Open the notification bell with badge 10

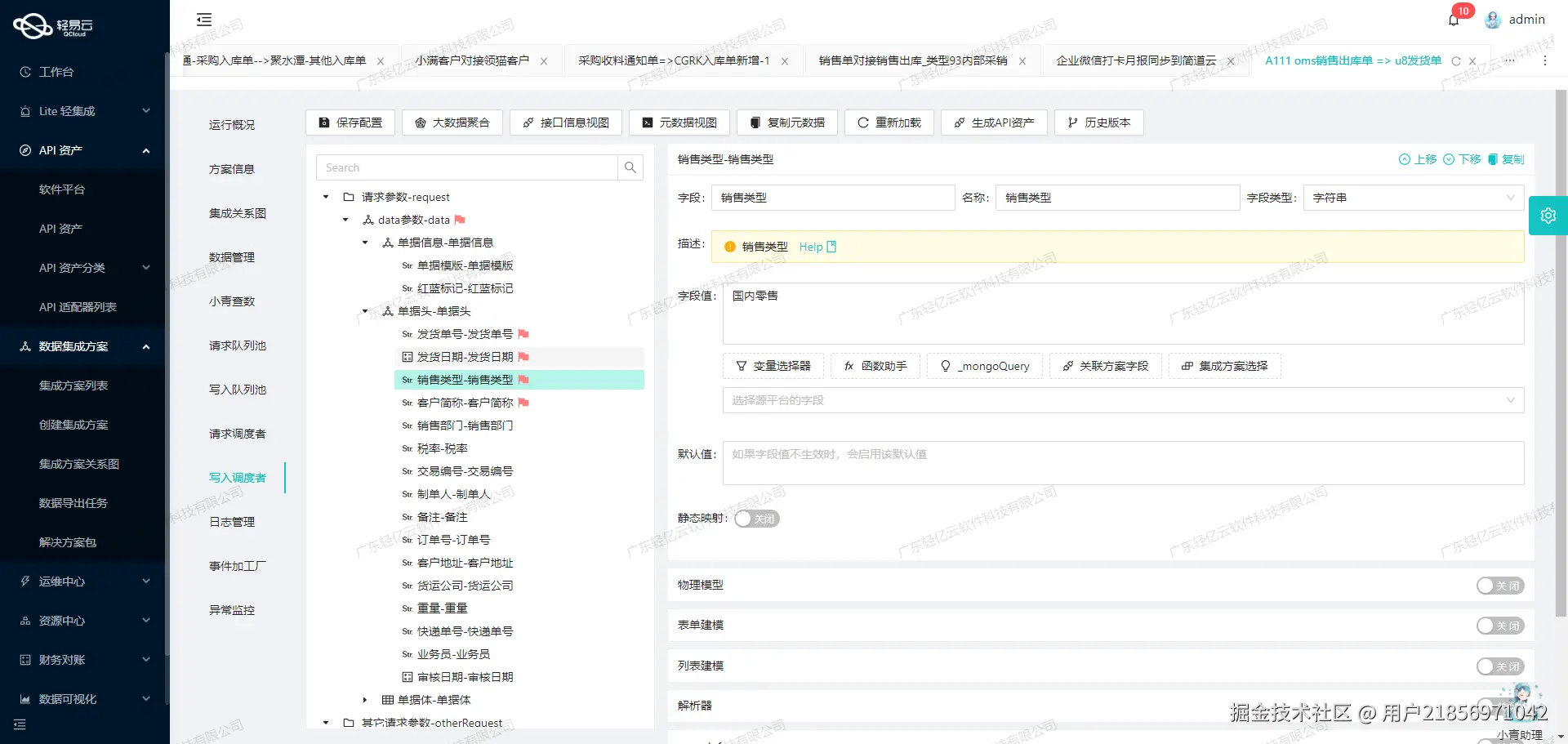pos(1454,19)
